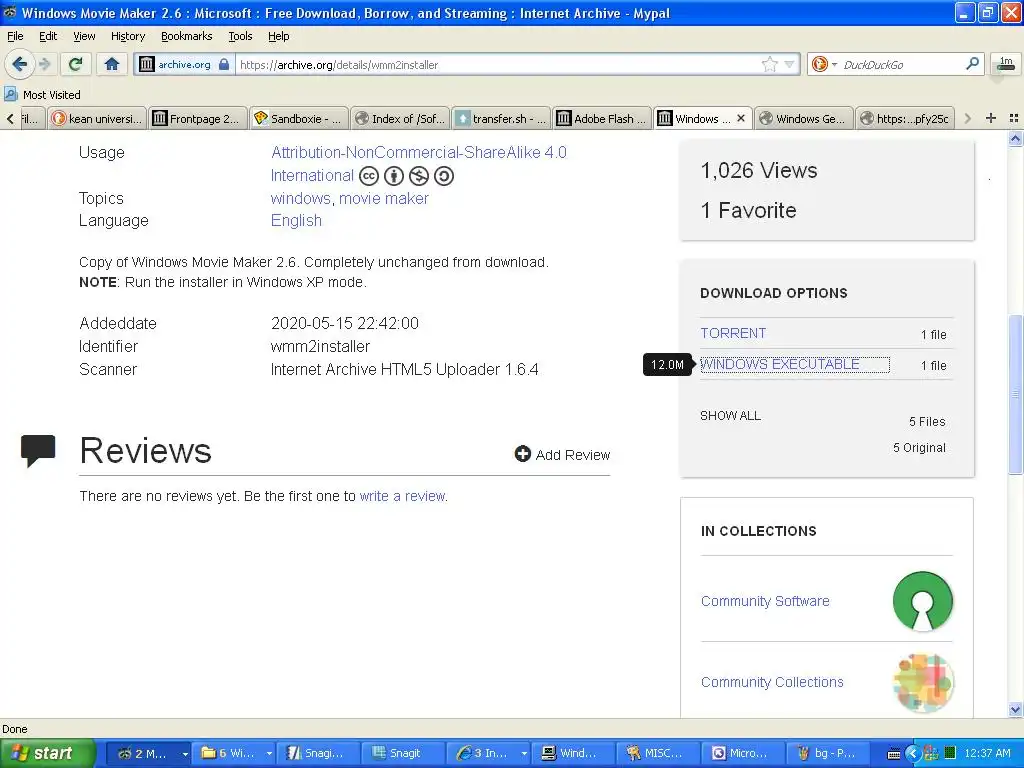Open the Bookmarks menu
Screen dimensions: 1024x768
pos(187,36)
